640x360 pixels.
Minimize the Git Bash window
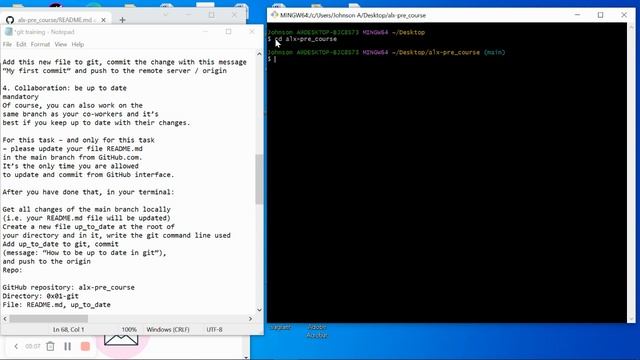[x=577, y=15]
